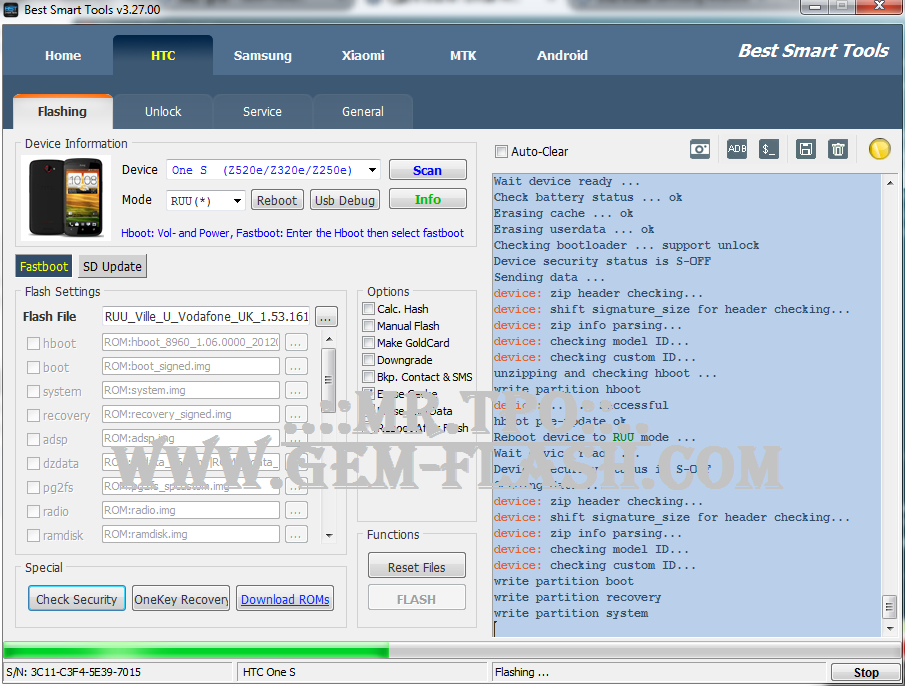Clear the log with the trash icon

pyautogui.click(x=837, y=149)
